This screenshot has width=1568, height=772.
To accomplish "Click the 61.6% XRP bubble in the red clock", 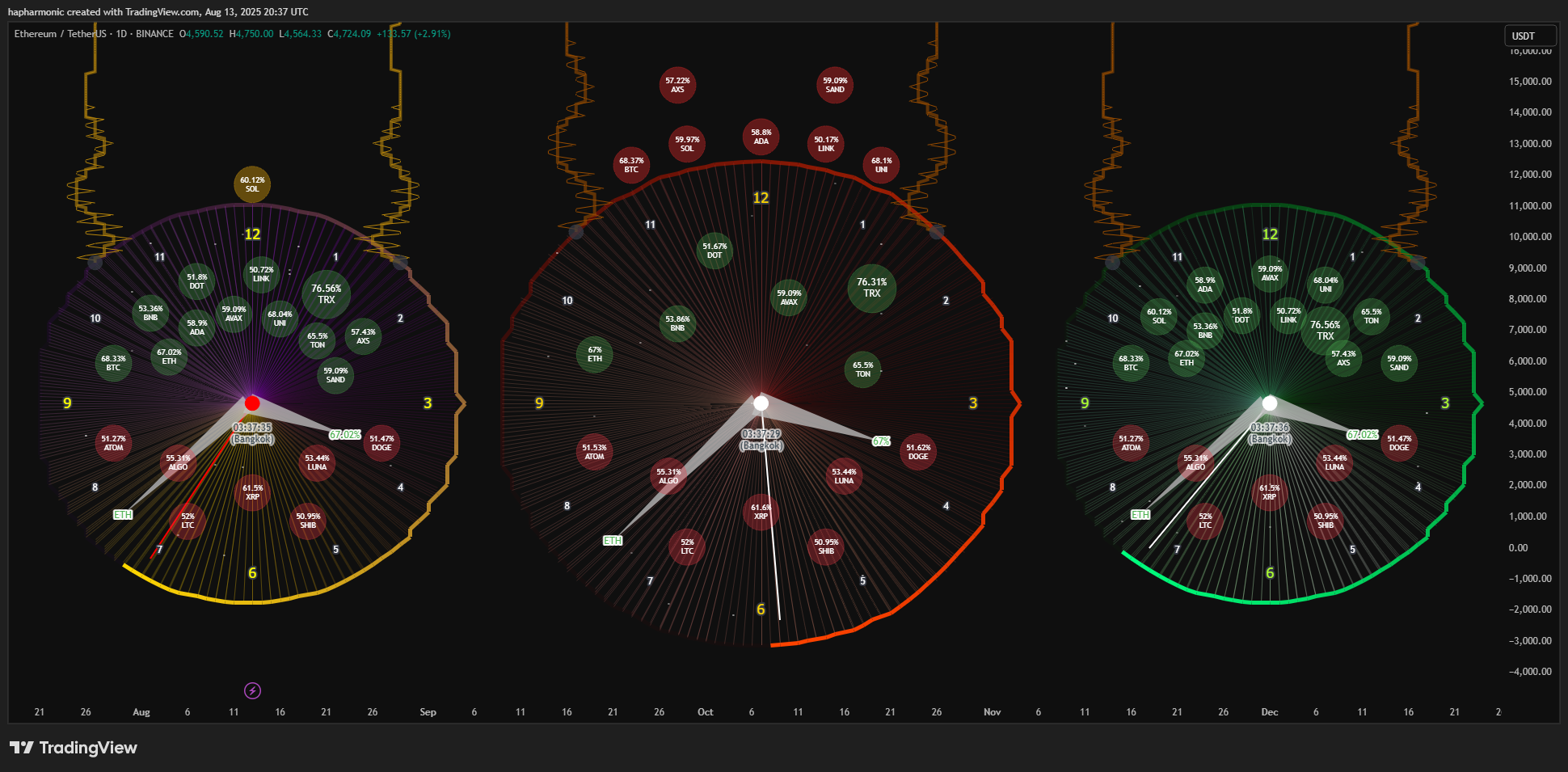I will pos(761,512).
